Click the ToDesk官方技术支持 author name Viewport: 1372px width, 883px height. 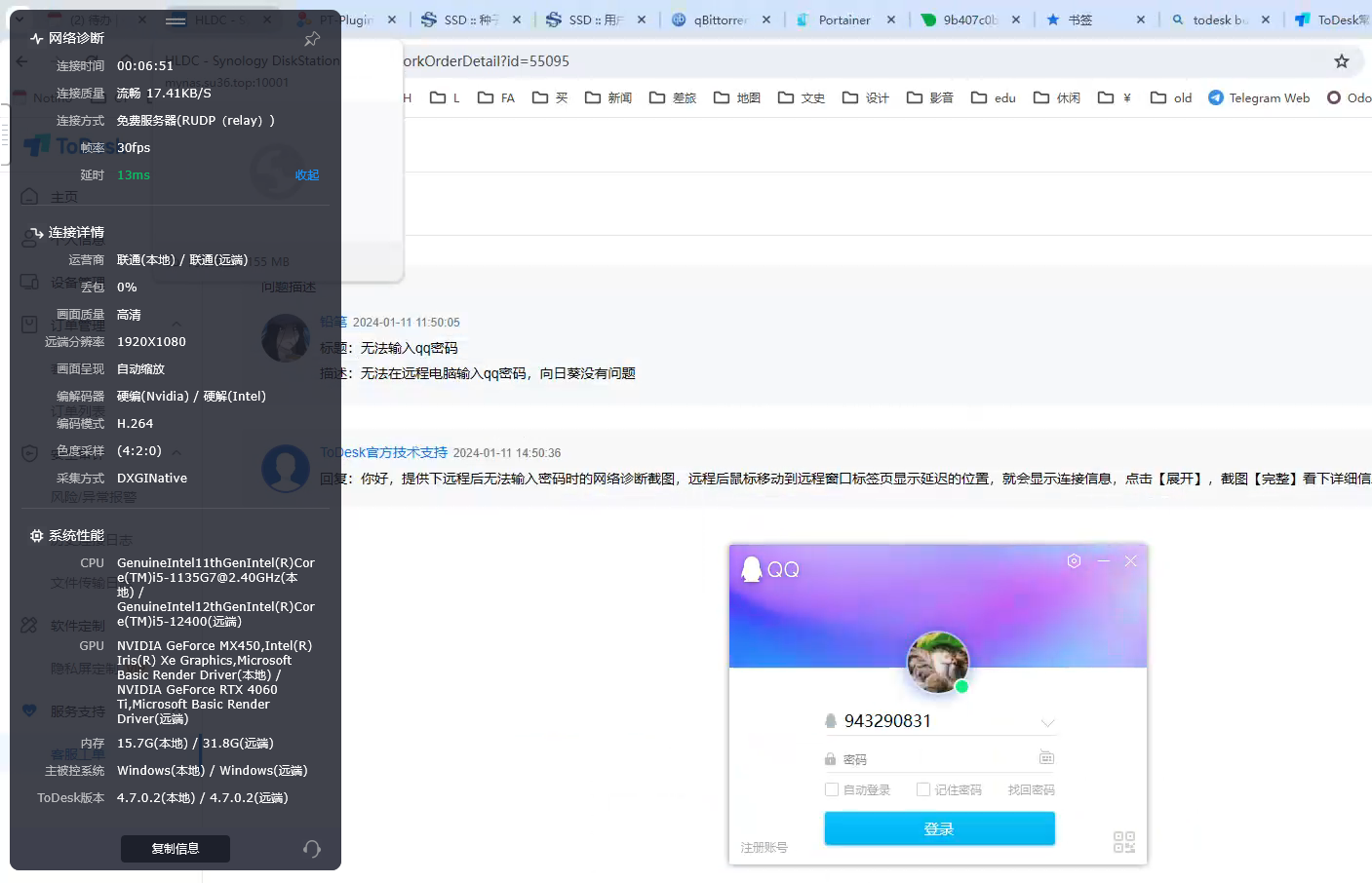click(383, 452)
